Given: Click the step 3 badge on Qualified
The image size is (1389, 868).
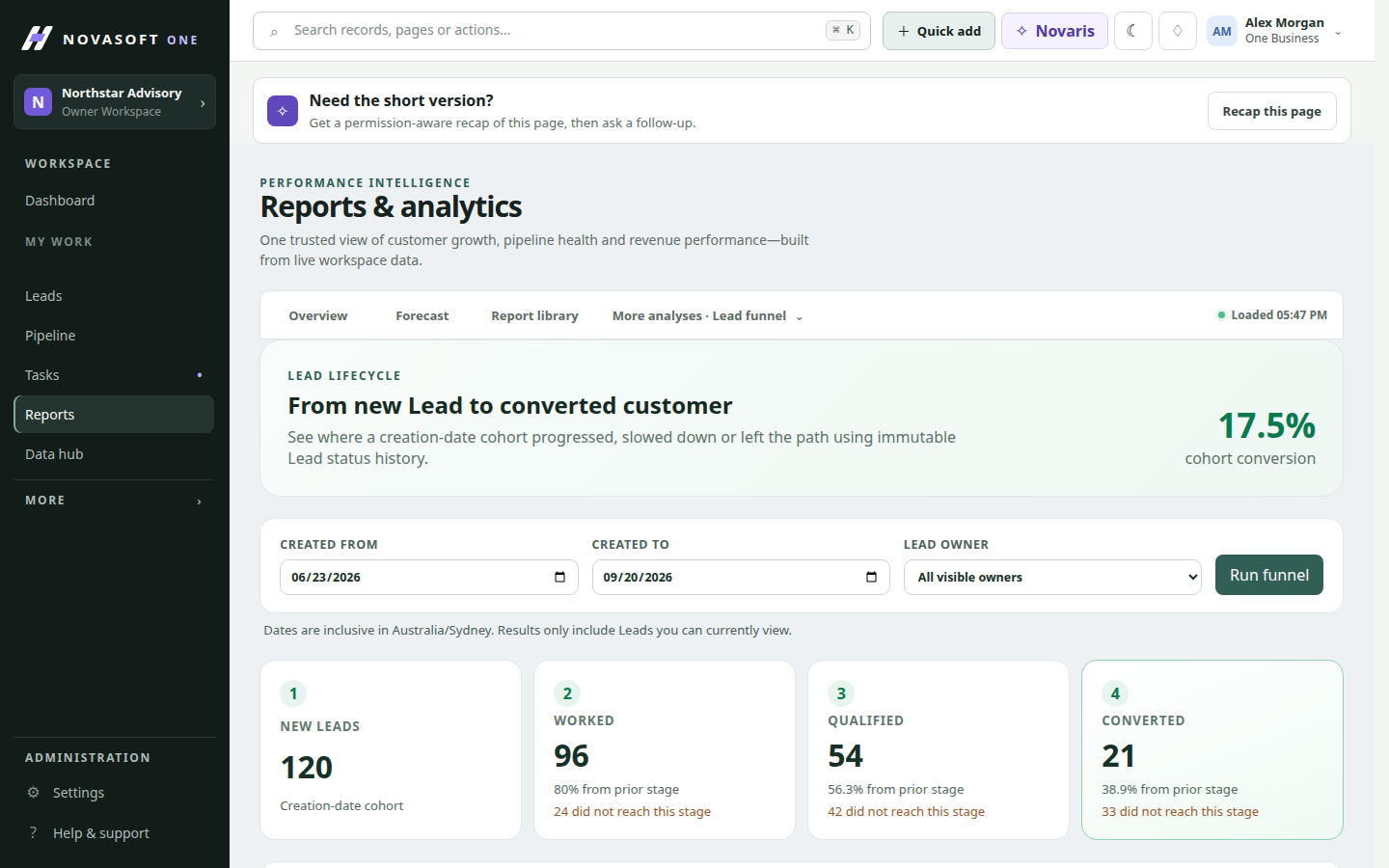Looking at the screenshot, I should point(841,693).
